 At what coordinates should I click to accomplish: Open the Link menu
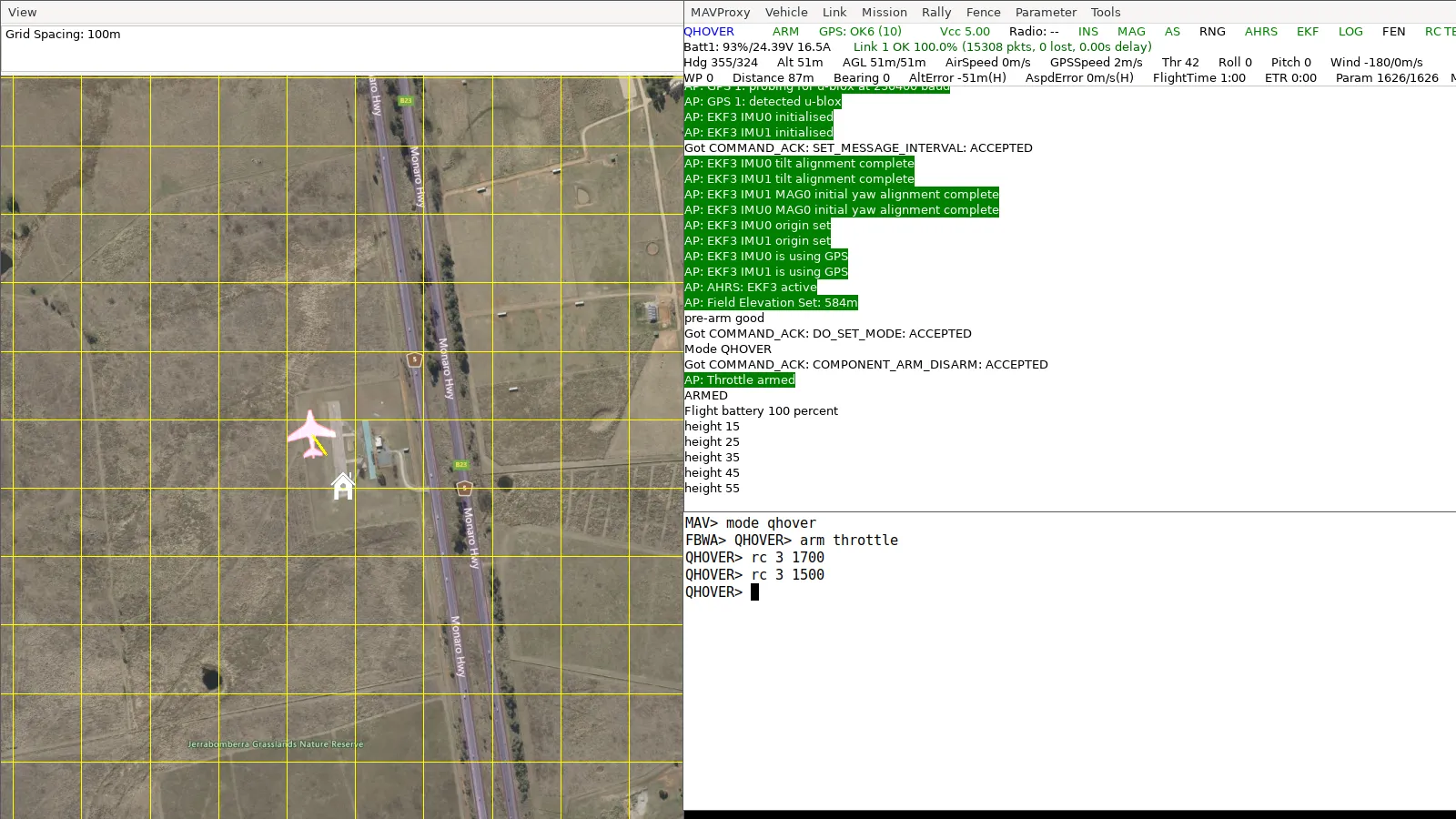[x=834, y=12]
